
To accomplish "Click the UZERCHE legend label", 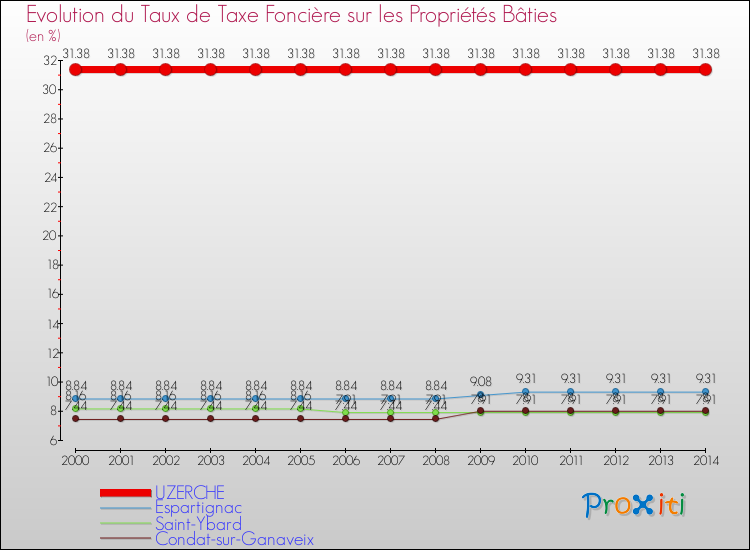I will coord(189,492).
